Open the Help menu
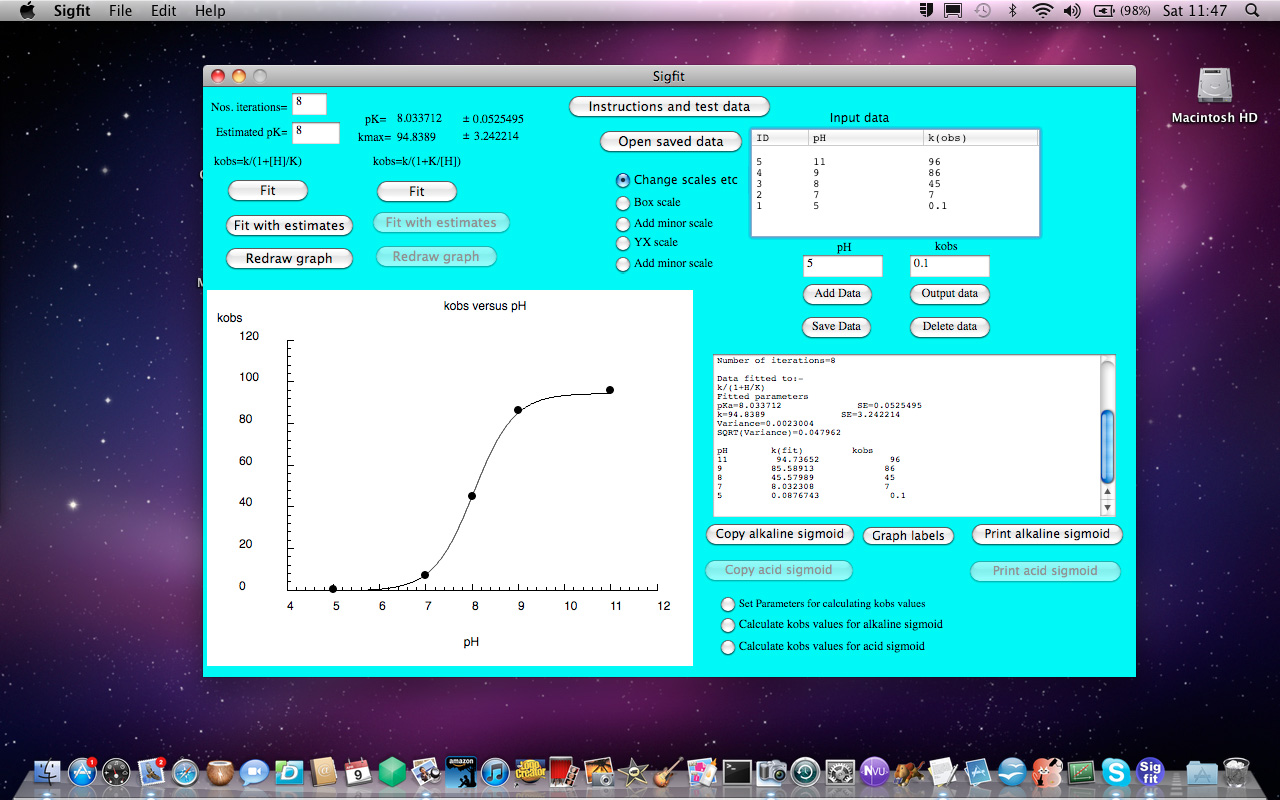The height and width of the screenshot is (800, 1280). tap(210, 11)
